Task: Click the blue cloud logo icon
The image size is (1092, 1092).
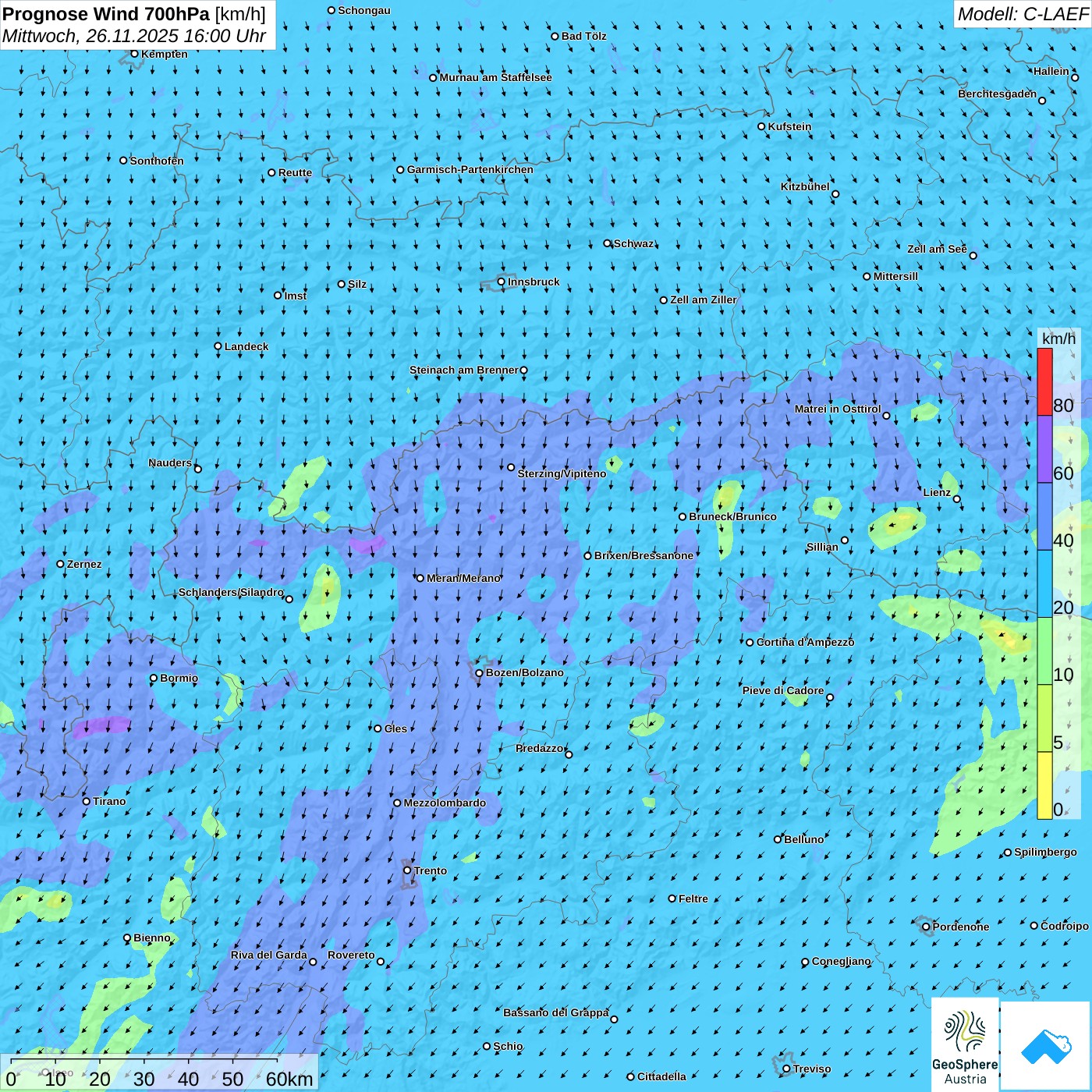Action: (x=1046, y=1046)
